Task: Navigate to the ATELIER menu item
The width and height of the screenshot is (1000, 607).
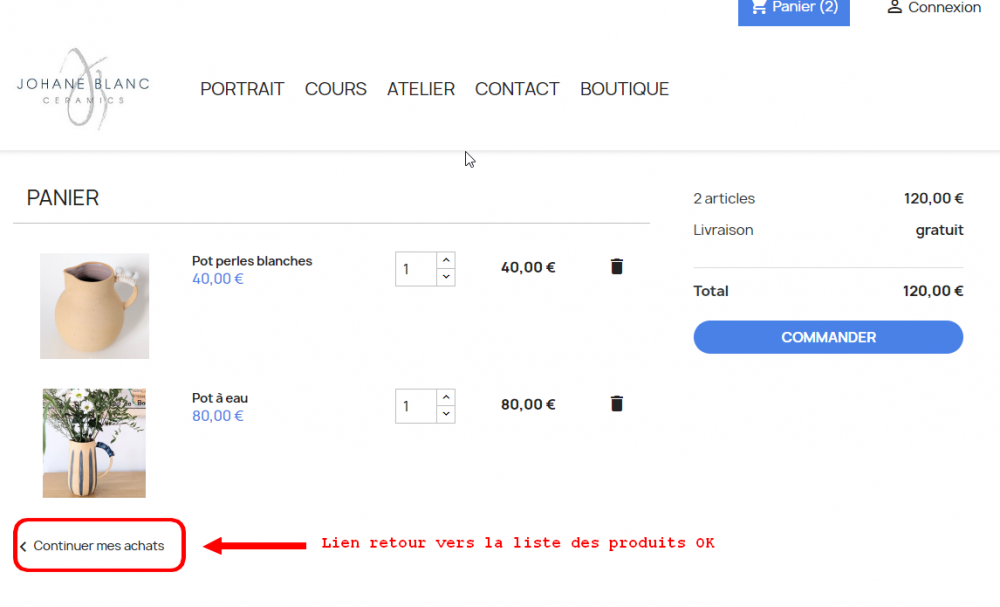Action: 421,89
